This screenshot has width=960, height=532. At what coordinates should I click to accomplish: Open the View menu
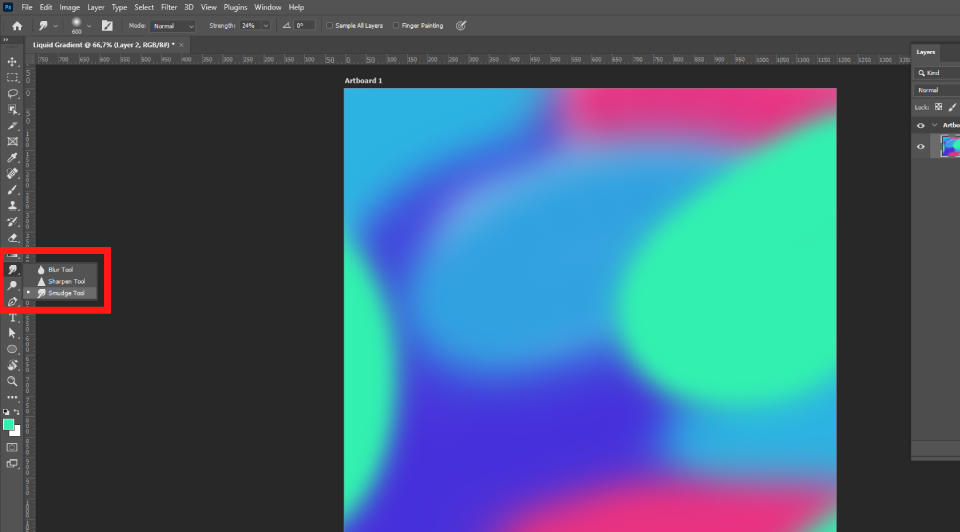point(209,7)
